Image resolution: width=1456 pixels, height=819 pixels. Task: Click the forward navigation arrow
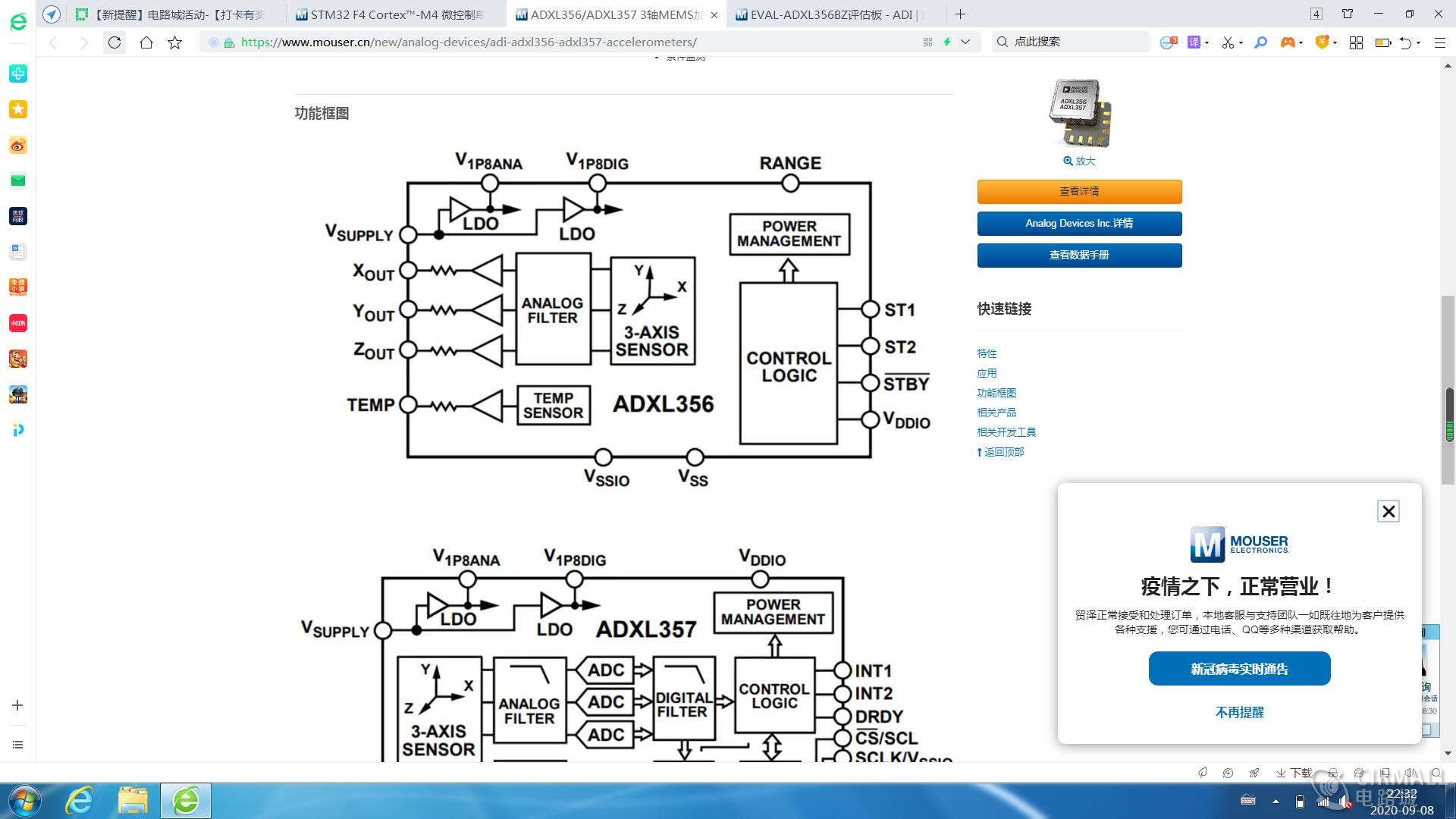pos(84,42)
